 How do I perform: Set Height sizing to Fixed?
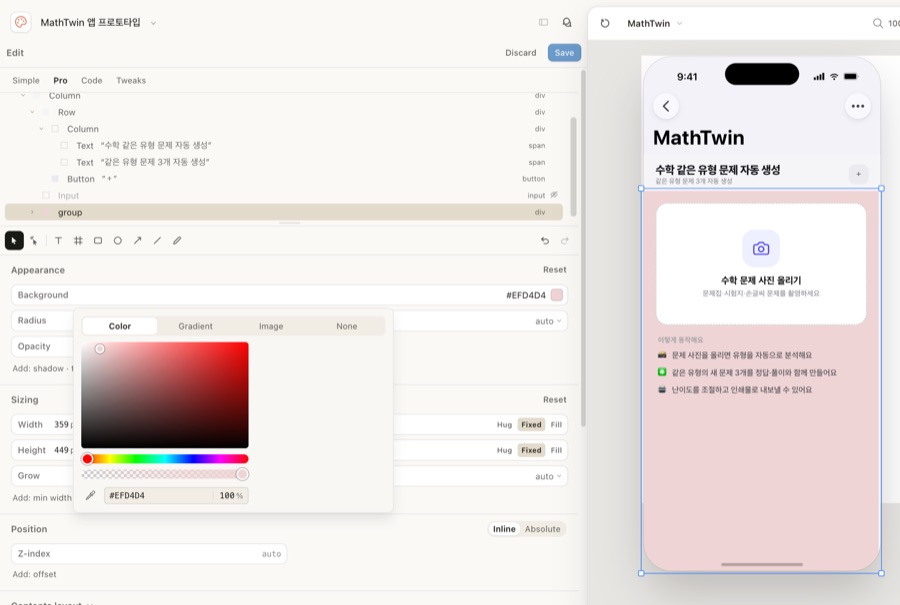coord(531,450)
